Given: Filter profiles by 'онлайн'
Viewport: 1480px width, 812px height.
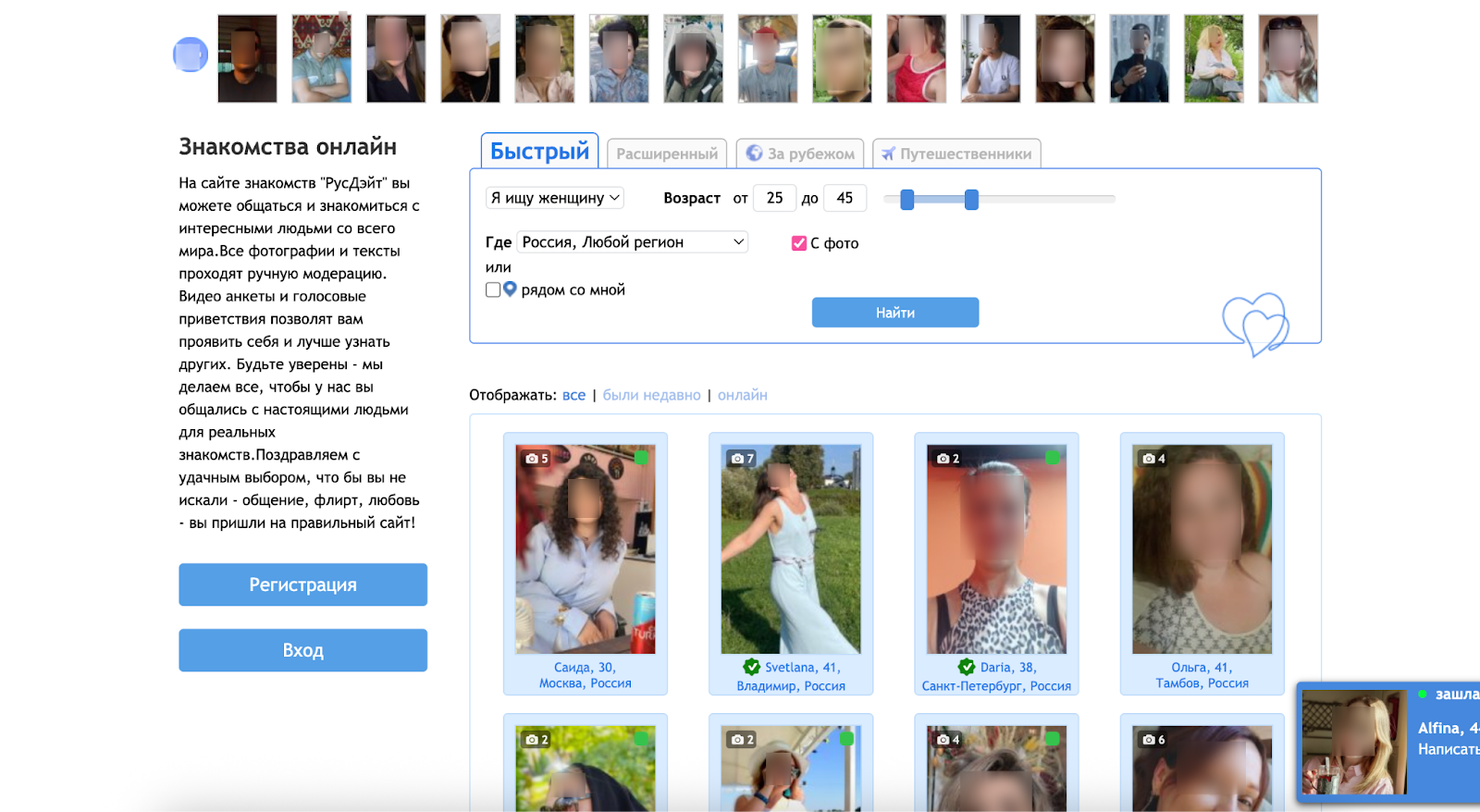Looking at the screenshot, I should point(743,395).
